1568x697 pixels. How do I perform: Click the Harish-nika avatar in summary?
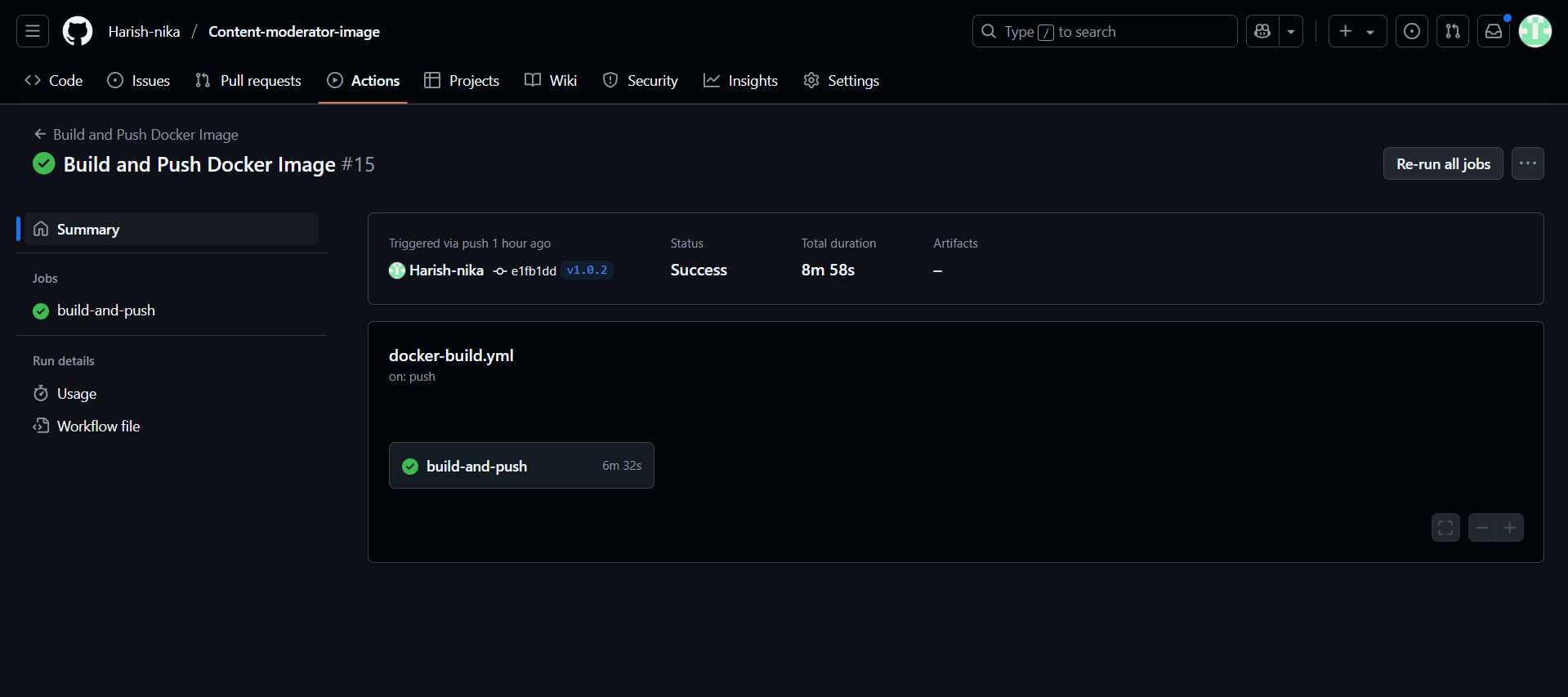[397, 270]
